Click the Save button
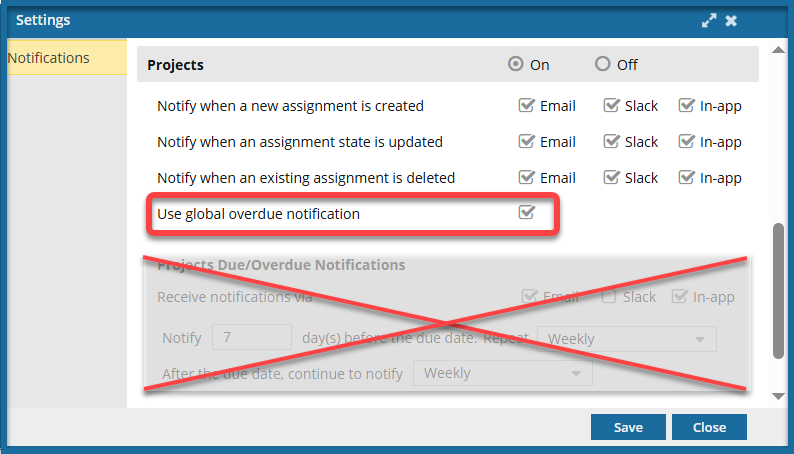Image resolution: width=794 pixels, height=454 pixels. click(628, 427)
